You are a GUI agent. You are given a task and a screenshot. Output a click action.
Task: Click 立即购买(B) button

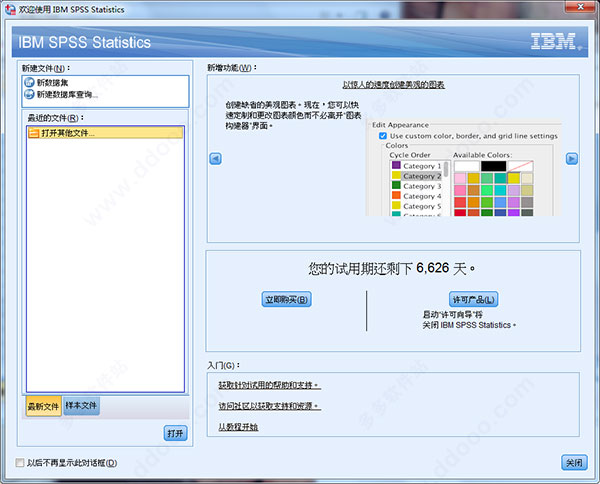point(287,299)
